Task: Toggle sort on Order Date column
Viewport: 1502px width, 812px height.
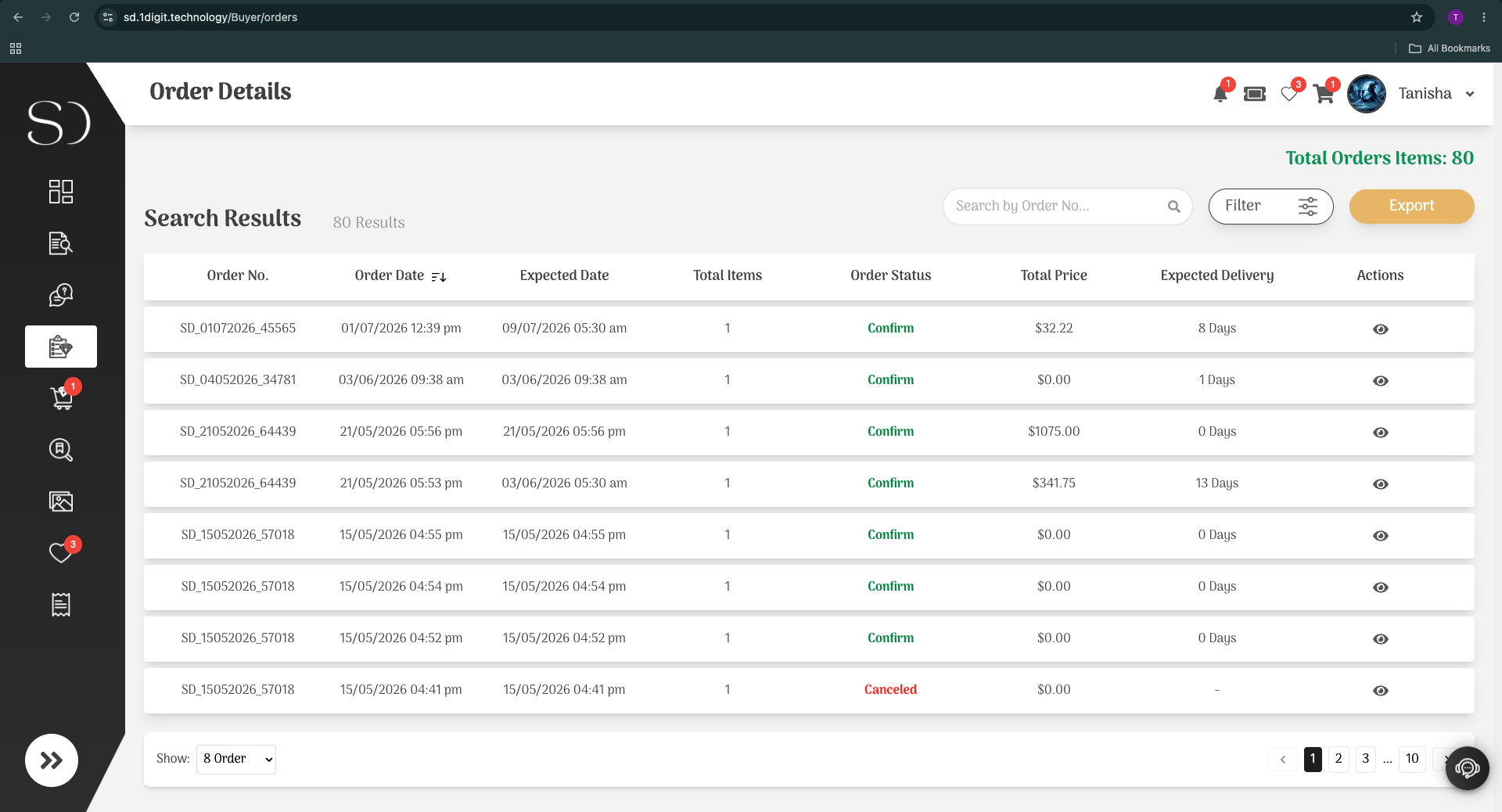Action: click(x=439, y=276)
